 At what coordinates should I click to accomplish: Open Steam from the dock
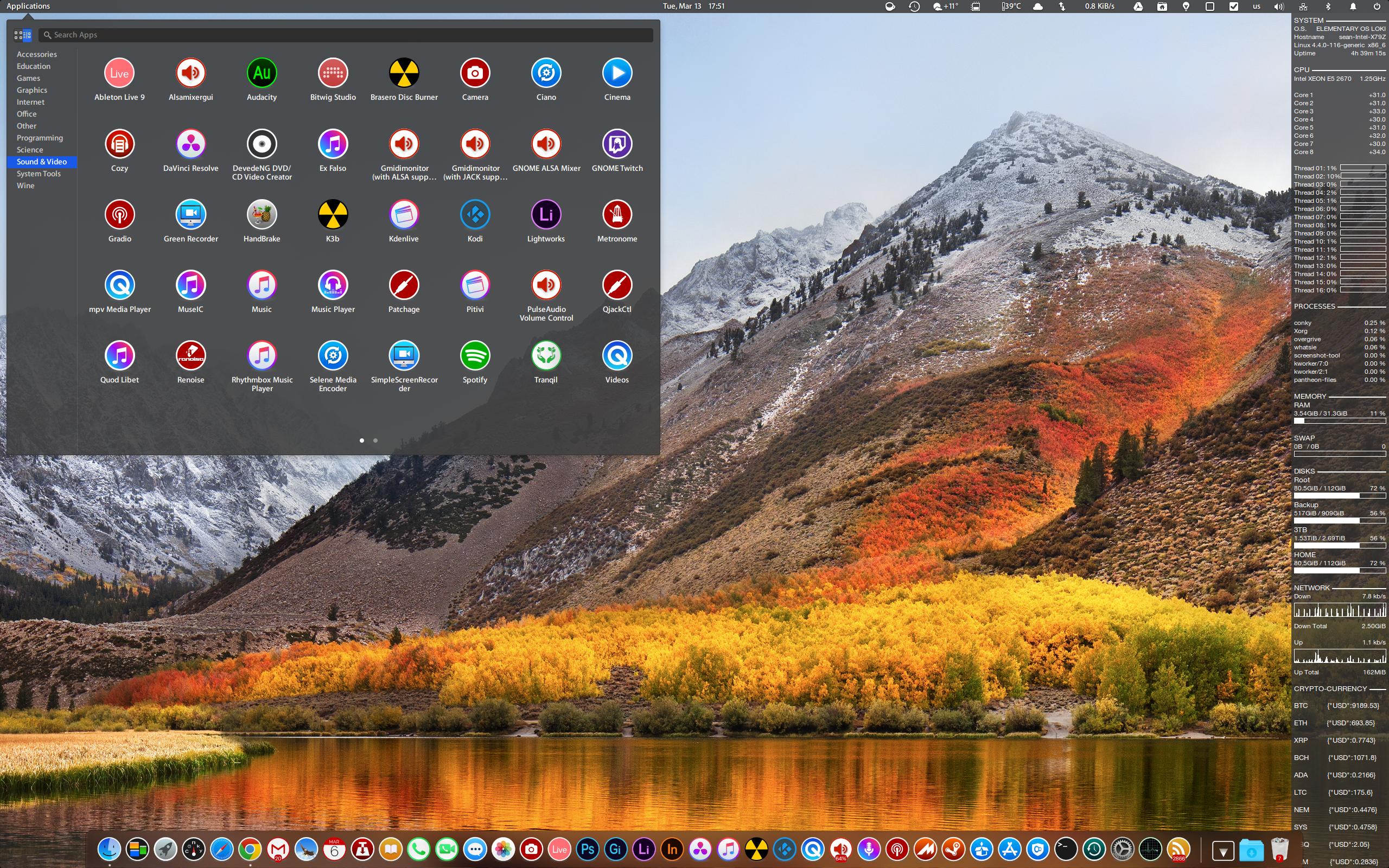[x=953, y=849]
